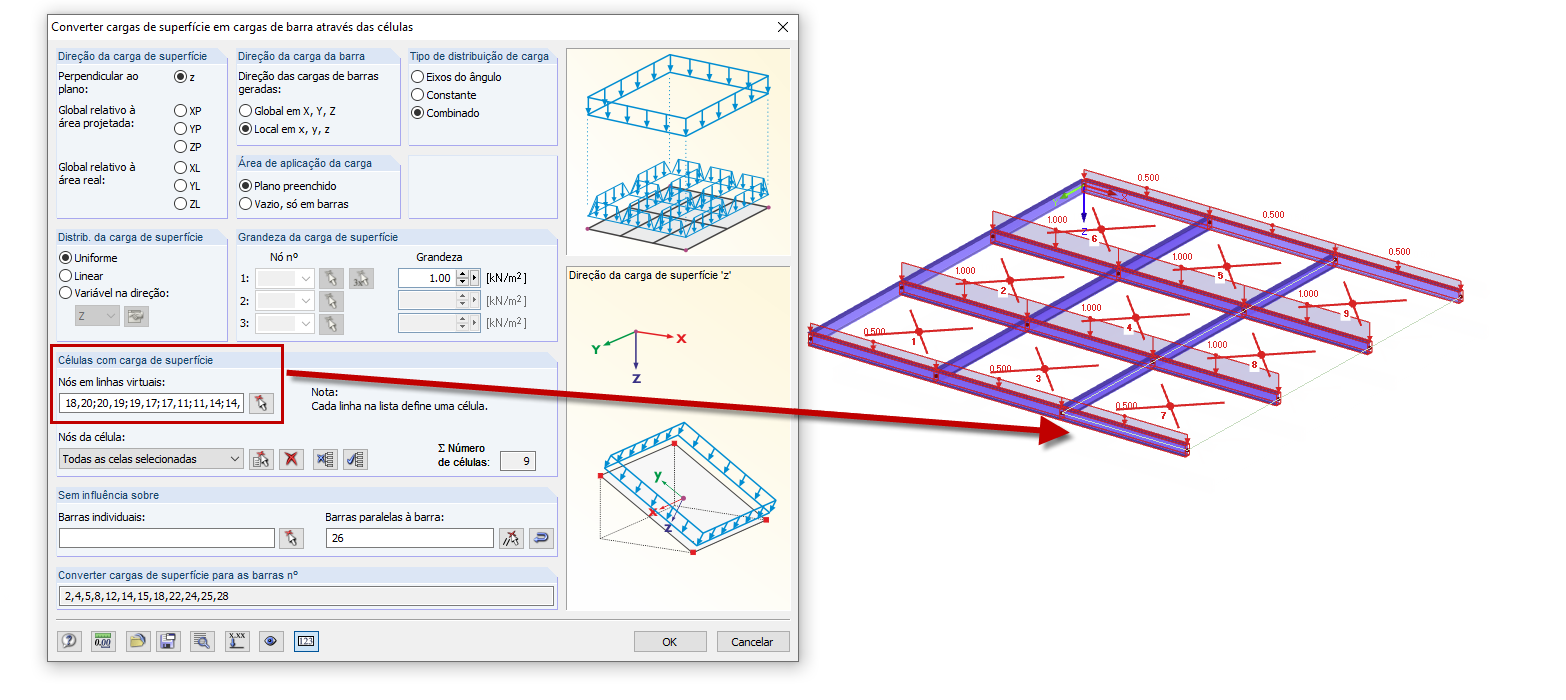
Task: Pick nodes for virtual lines with cursor icon
Action: 261,403
